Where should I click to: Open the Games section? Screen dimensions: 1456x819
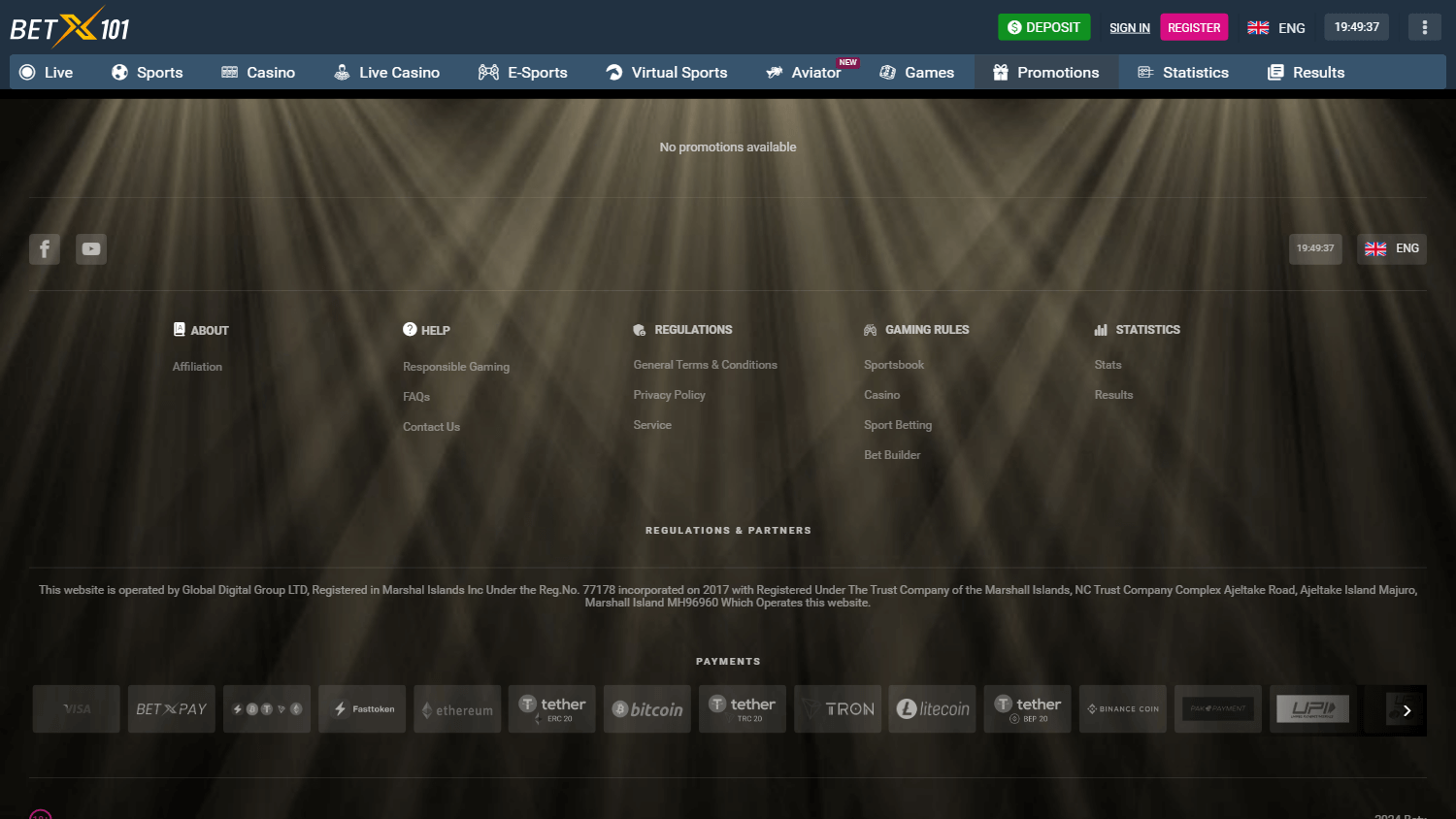point(917,72)
